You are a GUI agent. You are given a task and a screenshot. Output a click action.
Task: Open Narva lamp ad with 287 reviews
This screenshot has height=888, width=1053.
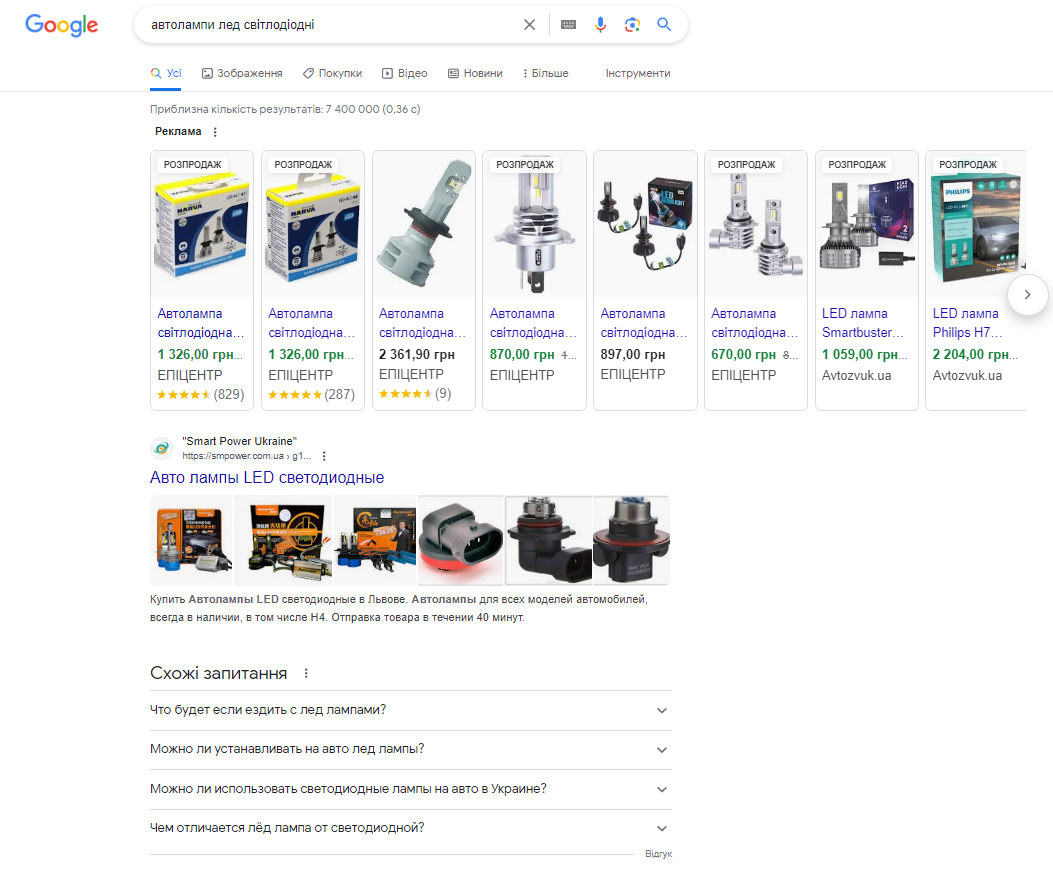coord(312,280)
